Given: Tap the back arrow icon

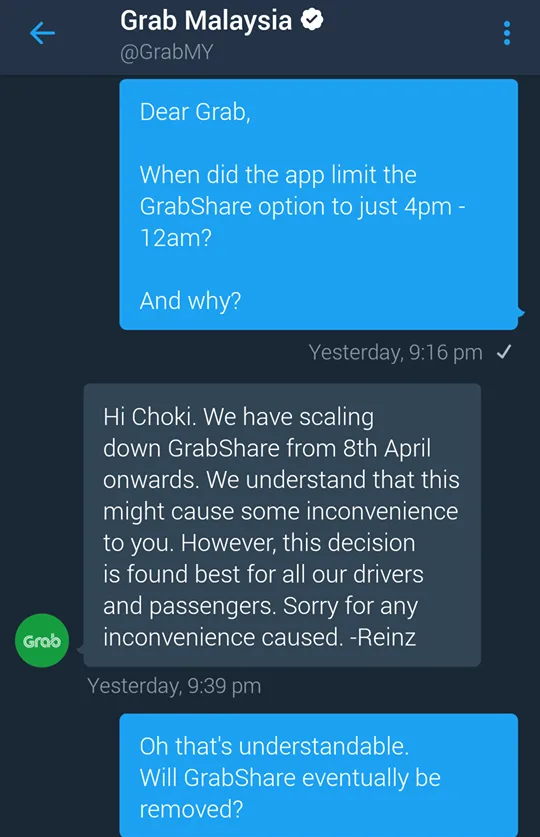Looking at the screenshot, I should tap(42, 33).
